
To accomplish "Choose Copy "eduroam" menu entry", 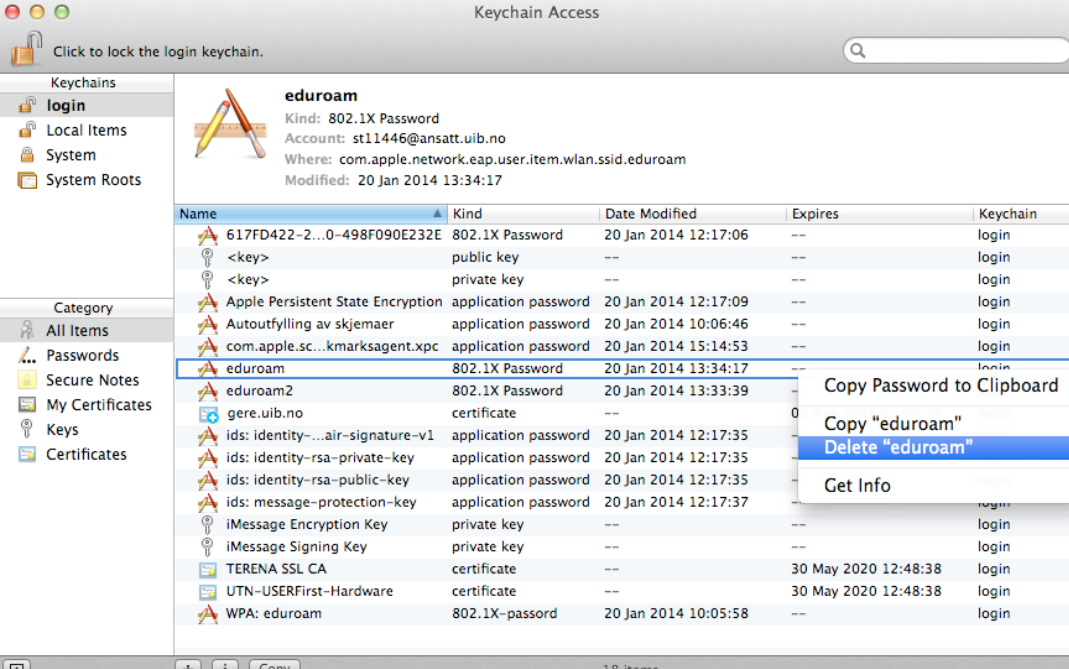I will tap(934, 423).
